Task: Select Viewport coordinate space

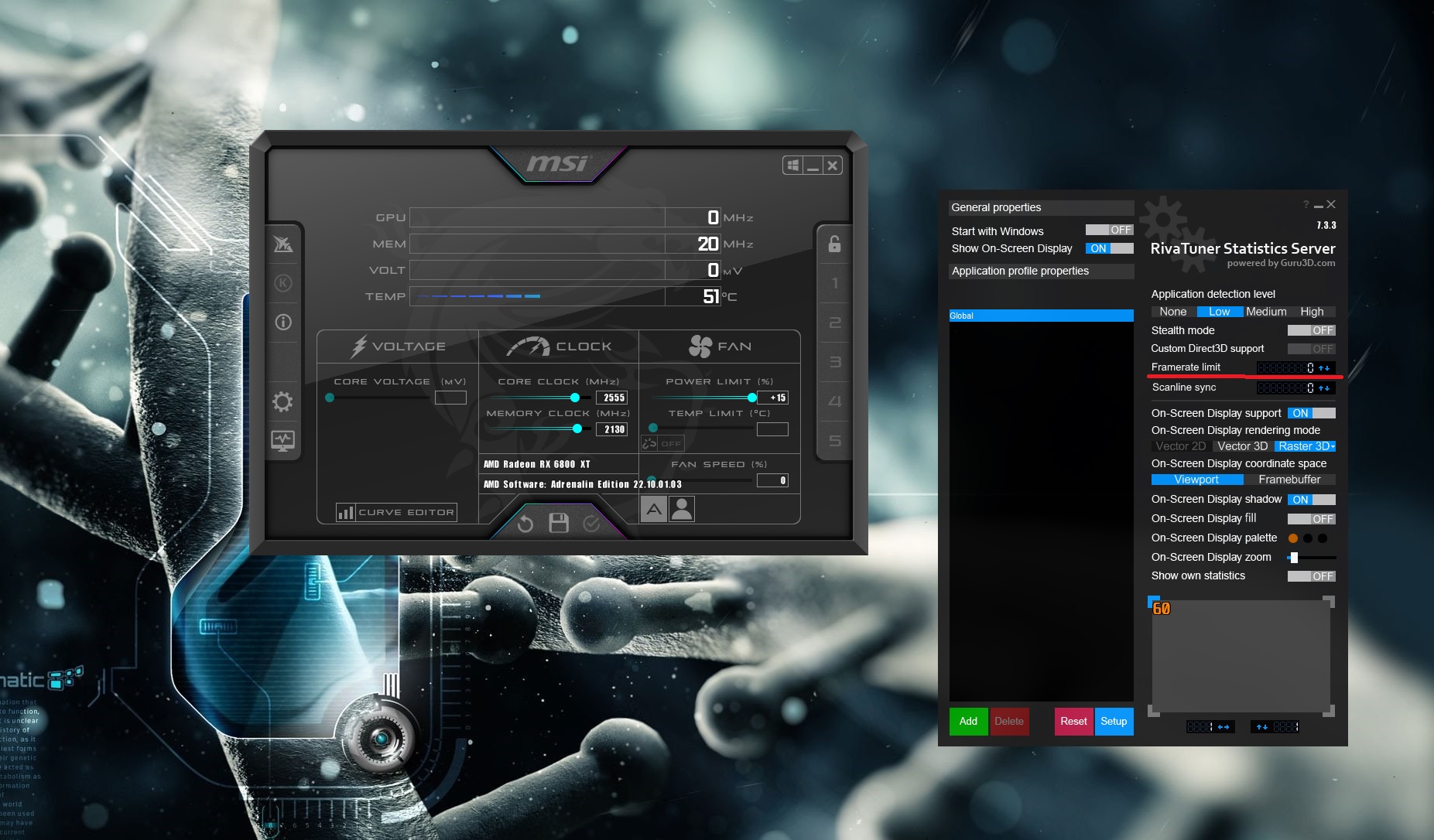Action: tap(1197, 480)
